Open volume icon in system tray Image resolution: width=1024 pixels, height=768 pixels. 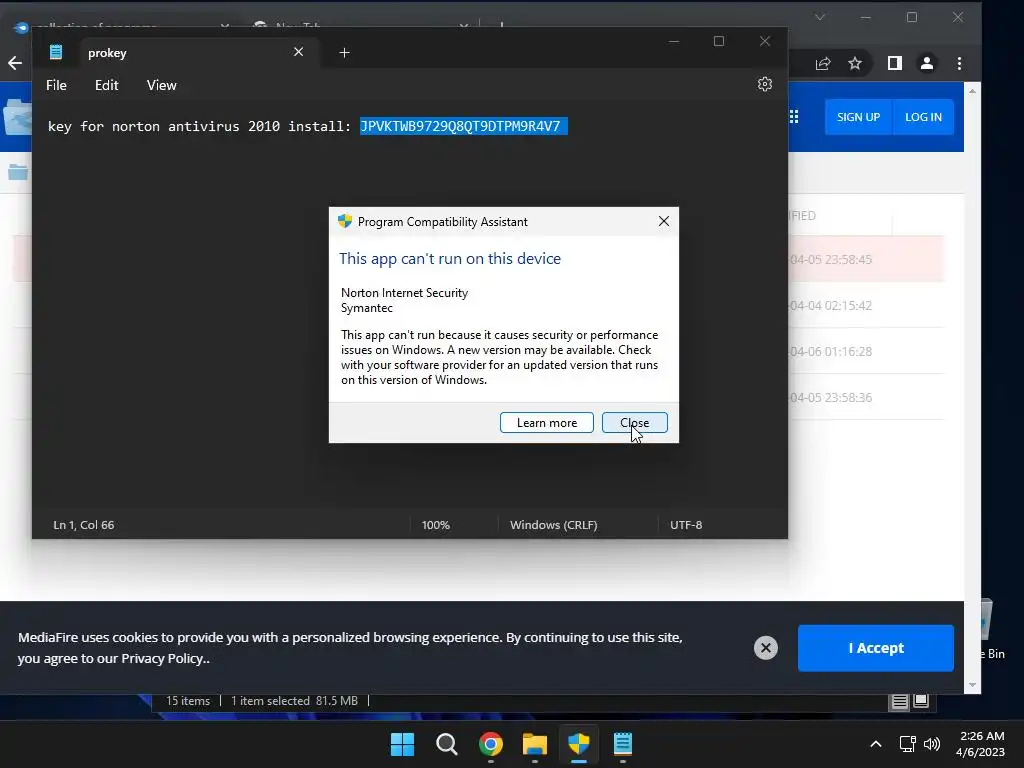click(932, 744)
